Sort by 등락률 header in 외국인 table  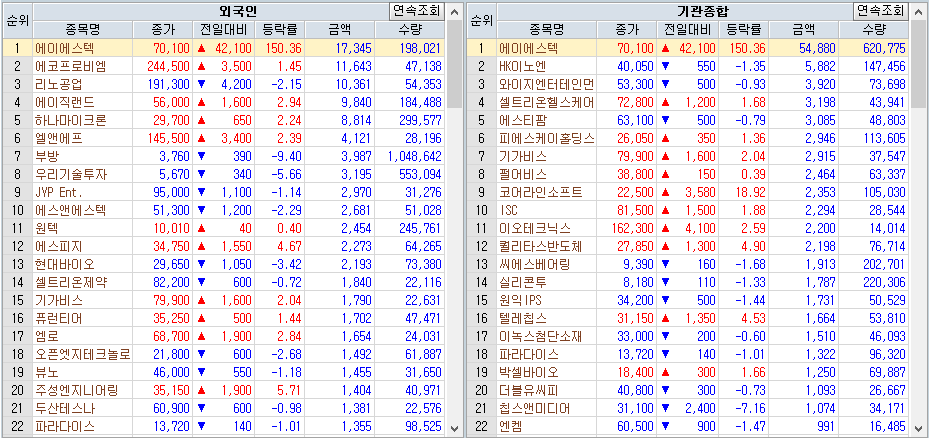[279, 30]
